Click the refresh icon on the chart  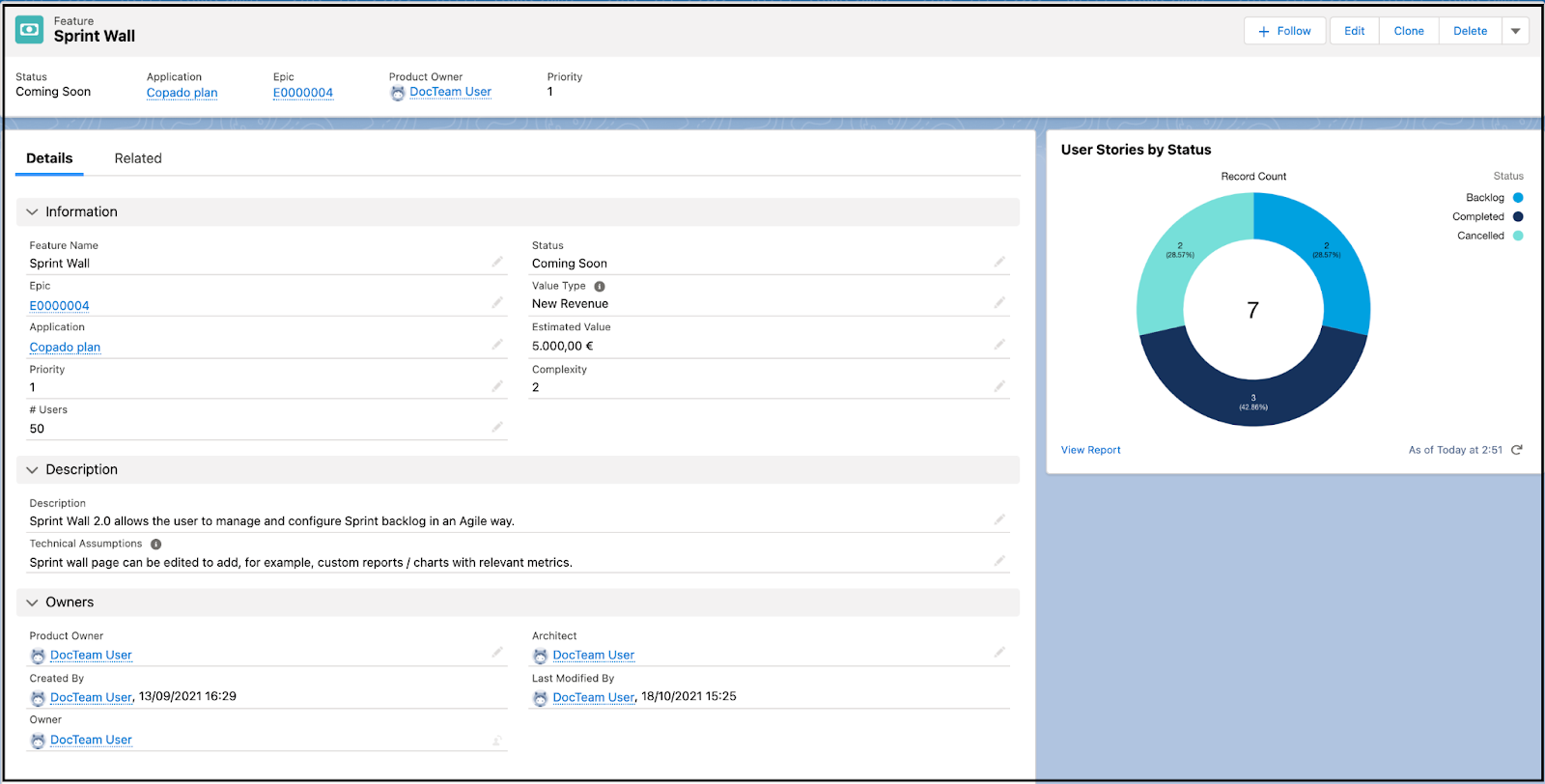point(1517,450)
